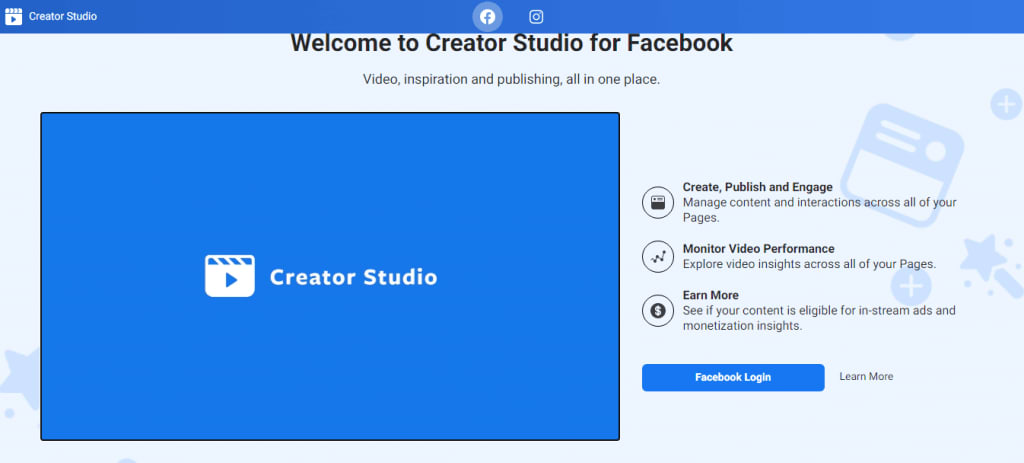Open the Learn More link
Image resolution: width=1024 pixels, height=463 pixels.
tap(866, 376)
